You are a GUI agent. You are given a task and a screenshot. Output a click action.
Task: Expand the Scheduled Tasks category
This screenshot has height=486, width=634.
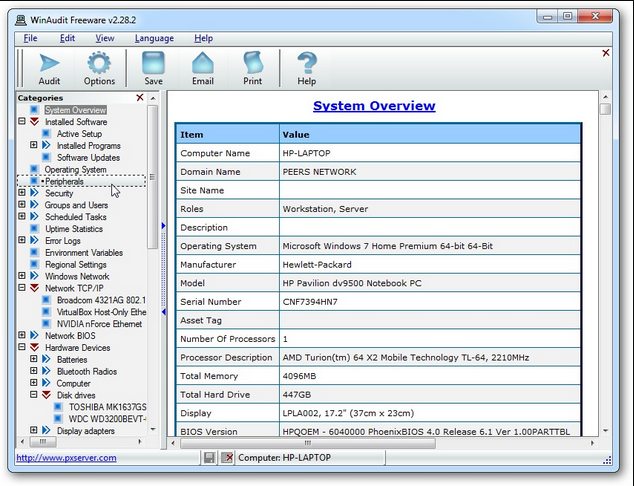[22, 216]
